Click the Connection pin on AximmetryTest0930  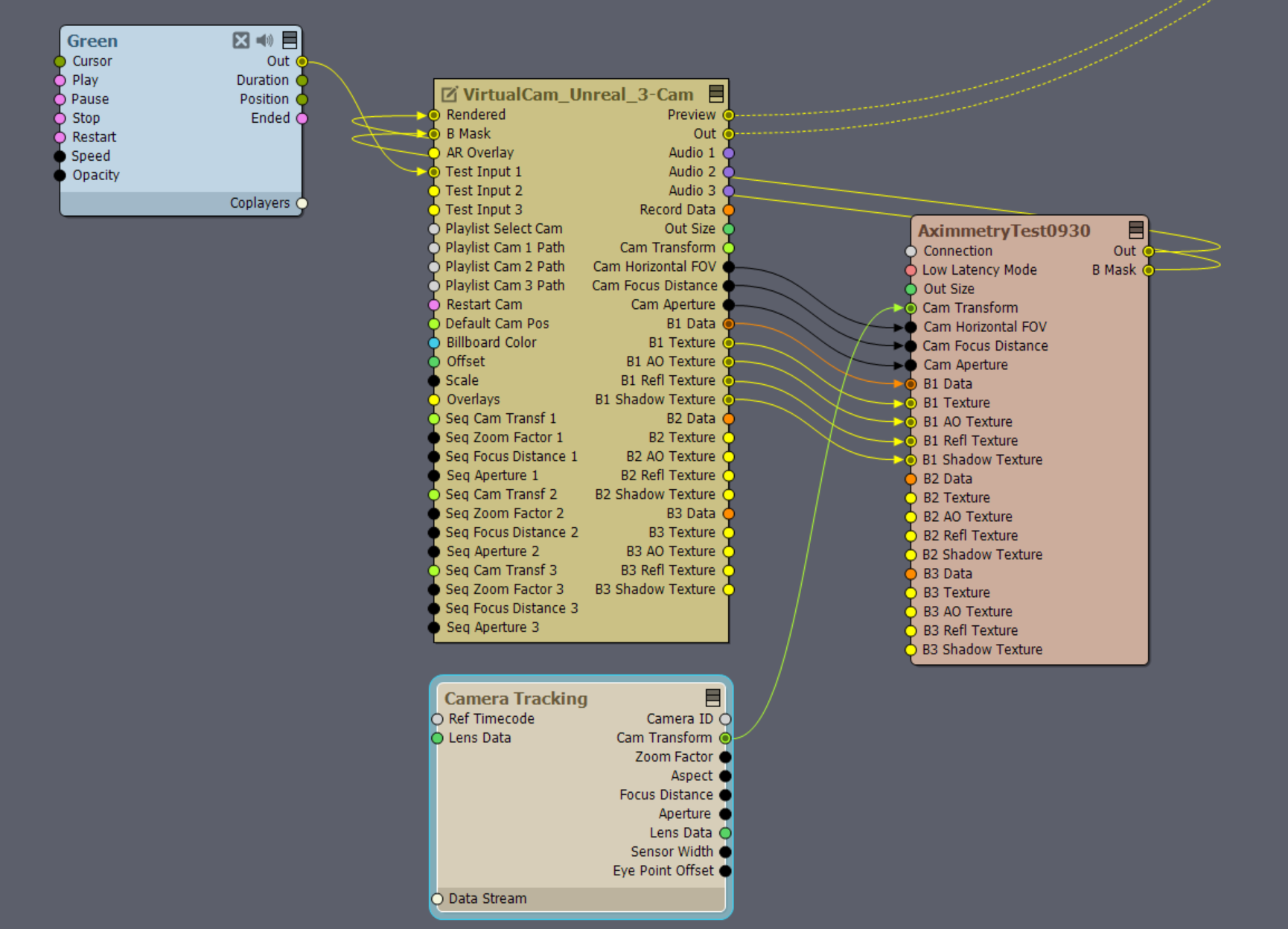click(911, 251)
